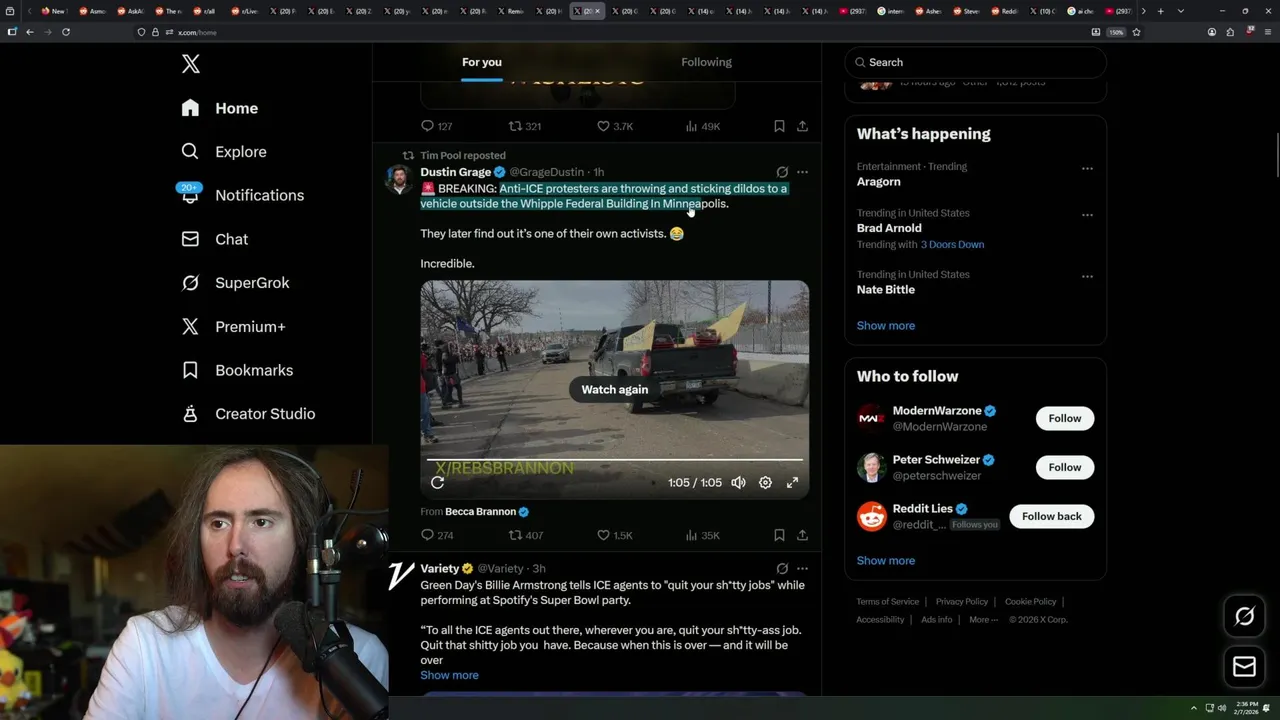Image resolution: width=1280 pixels, height=720 pixels.
Task: Show more on Variety post
Action: tap(449, 675)
